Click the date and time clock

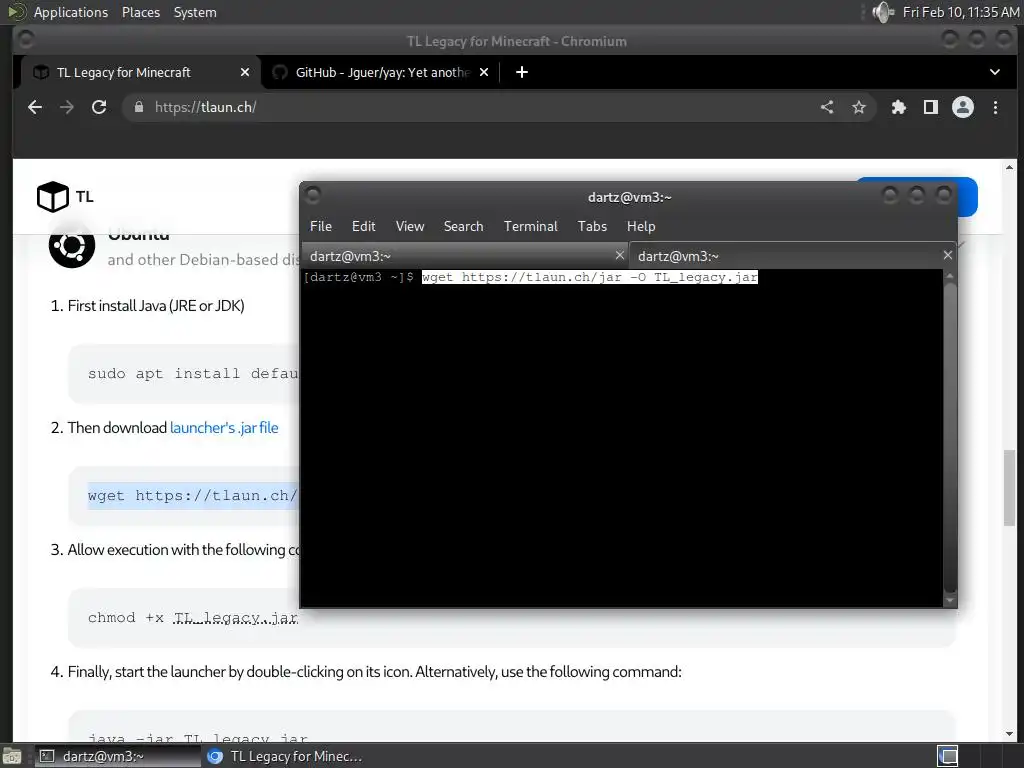coord(961,12)
